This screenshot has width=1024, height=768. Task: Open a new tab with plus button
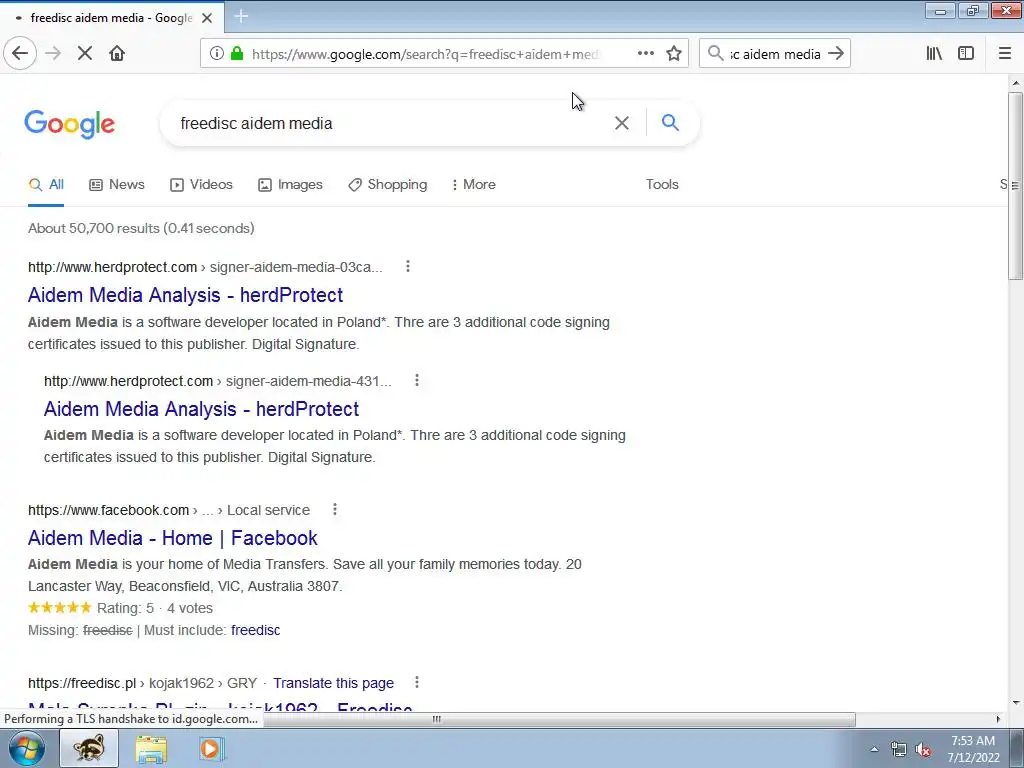tap(241, 16)
